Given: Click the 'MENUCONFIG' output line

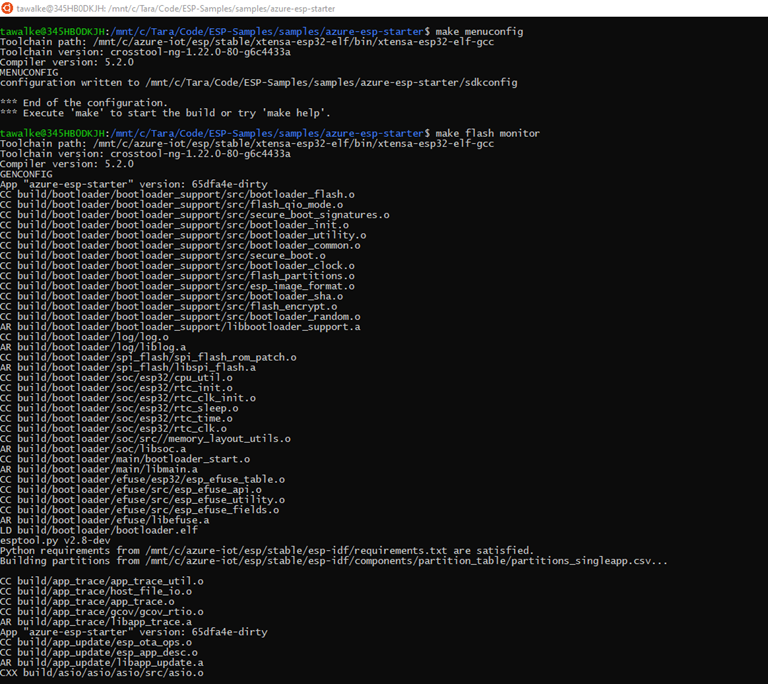Looking at the screenshot, I should 29,73.
